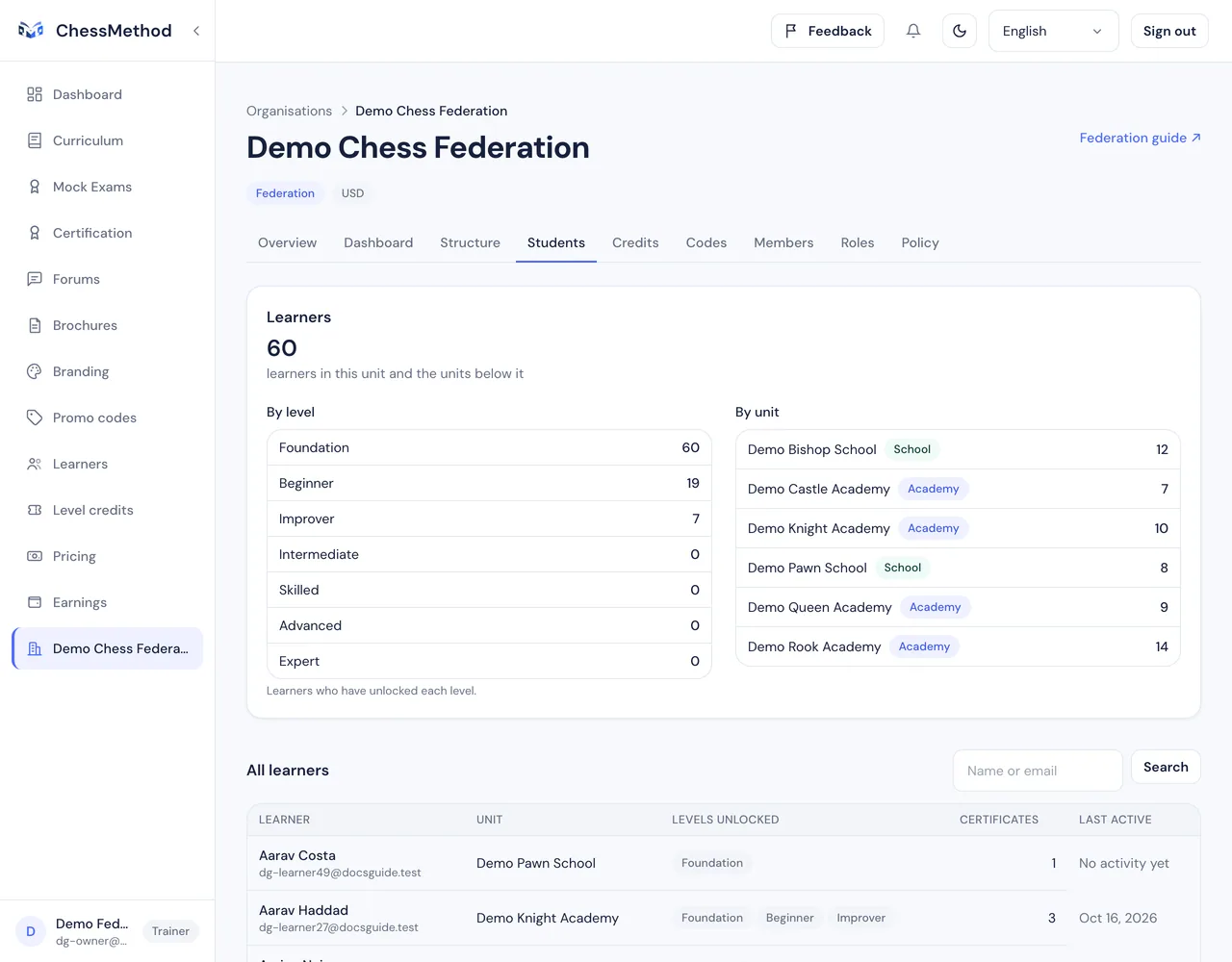Open the English language dropdown

click(x=1053, y=31)
